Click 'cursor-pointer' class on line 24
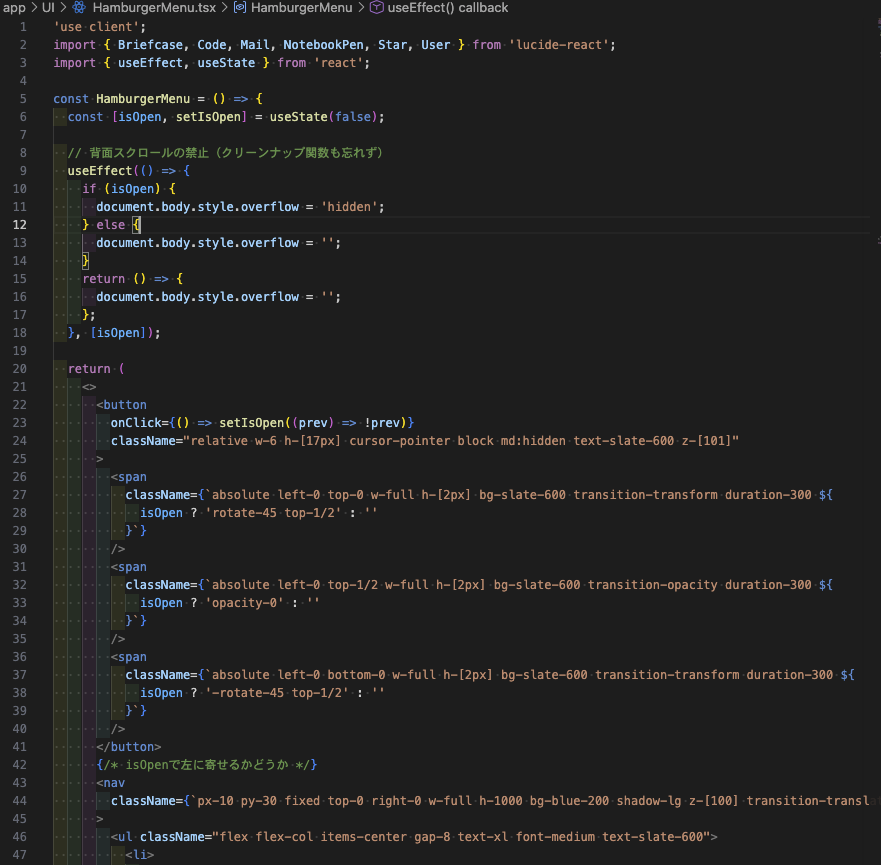 click(399, 440)
